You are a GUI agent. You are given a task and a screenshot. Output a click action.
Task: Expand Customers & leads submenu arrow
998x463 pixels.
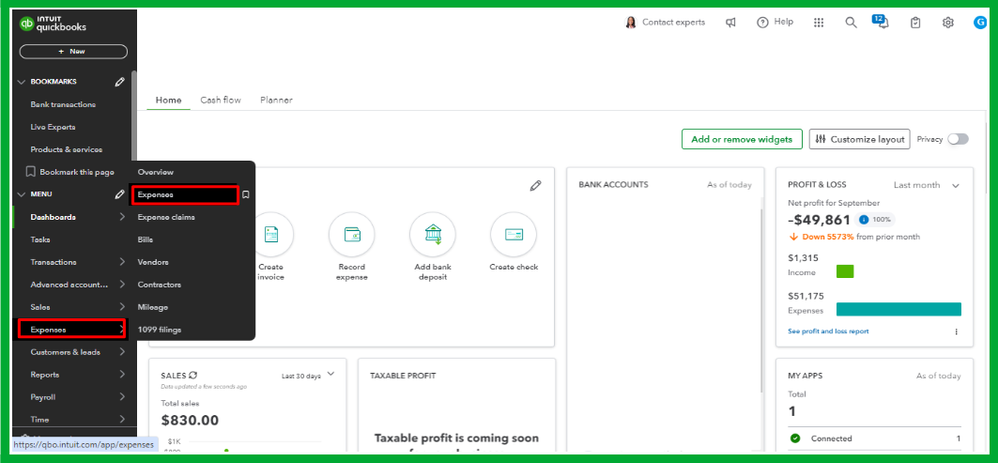tap(122, 352)
